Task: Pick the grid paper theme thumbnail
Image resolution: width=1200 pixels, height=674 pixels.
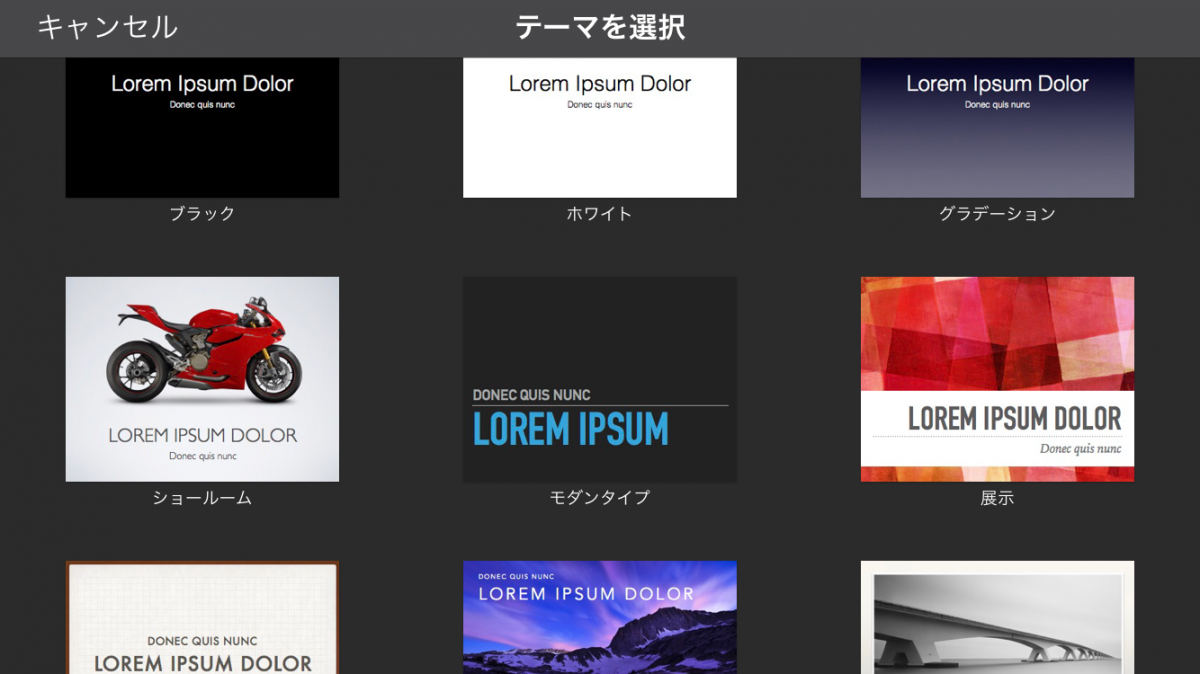Action: tap(202, 617)
